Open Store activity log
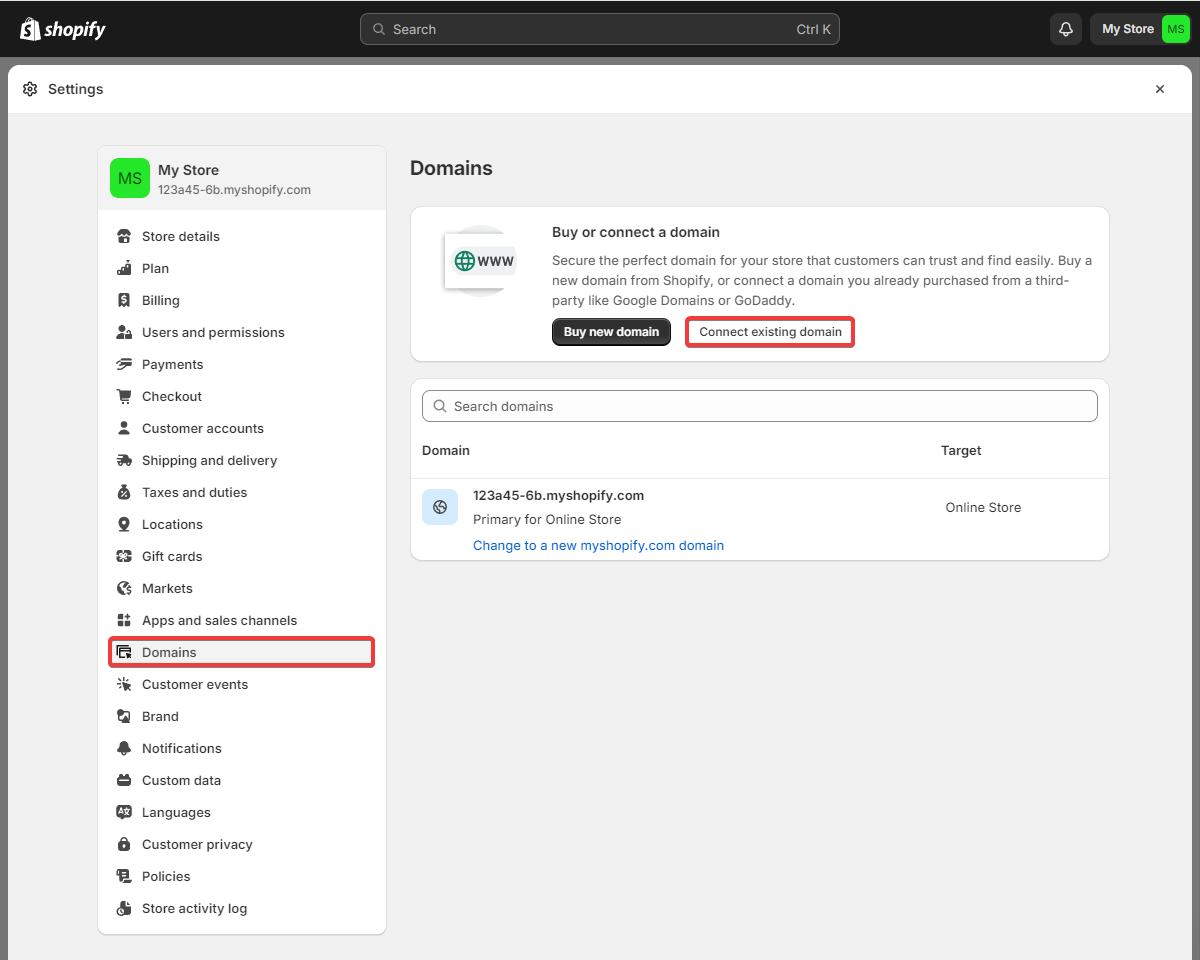This screenshot has height=960, width=1200. (194, 908)
